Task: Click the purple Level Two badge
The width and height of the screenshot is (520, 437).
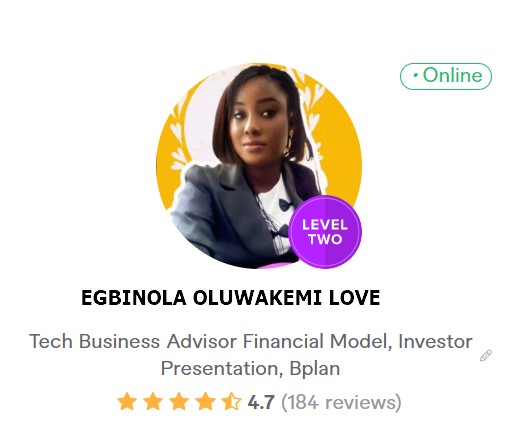Action: click(325, 232)
